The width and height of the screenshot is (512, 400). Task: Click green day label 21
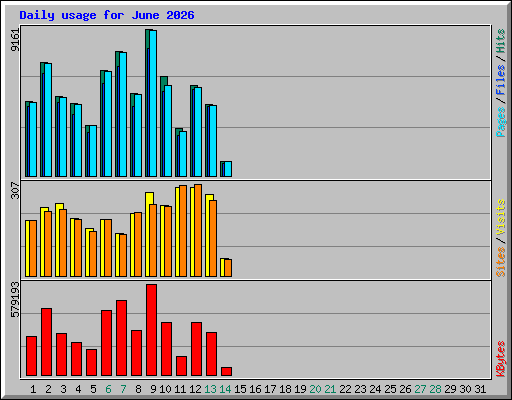coord(330,389)
